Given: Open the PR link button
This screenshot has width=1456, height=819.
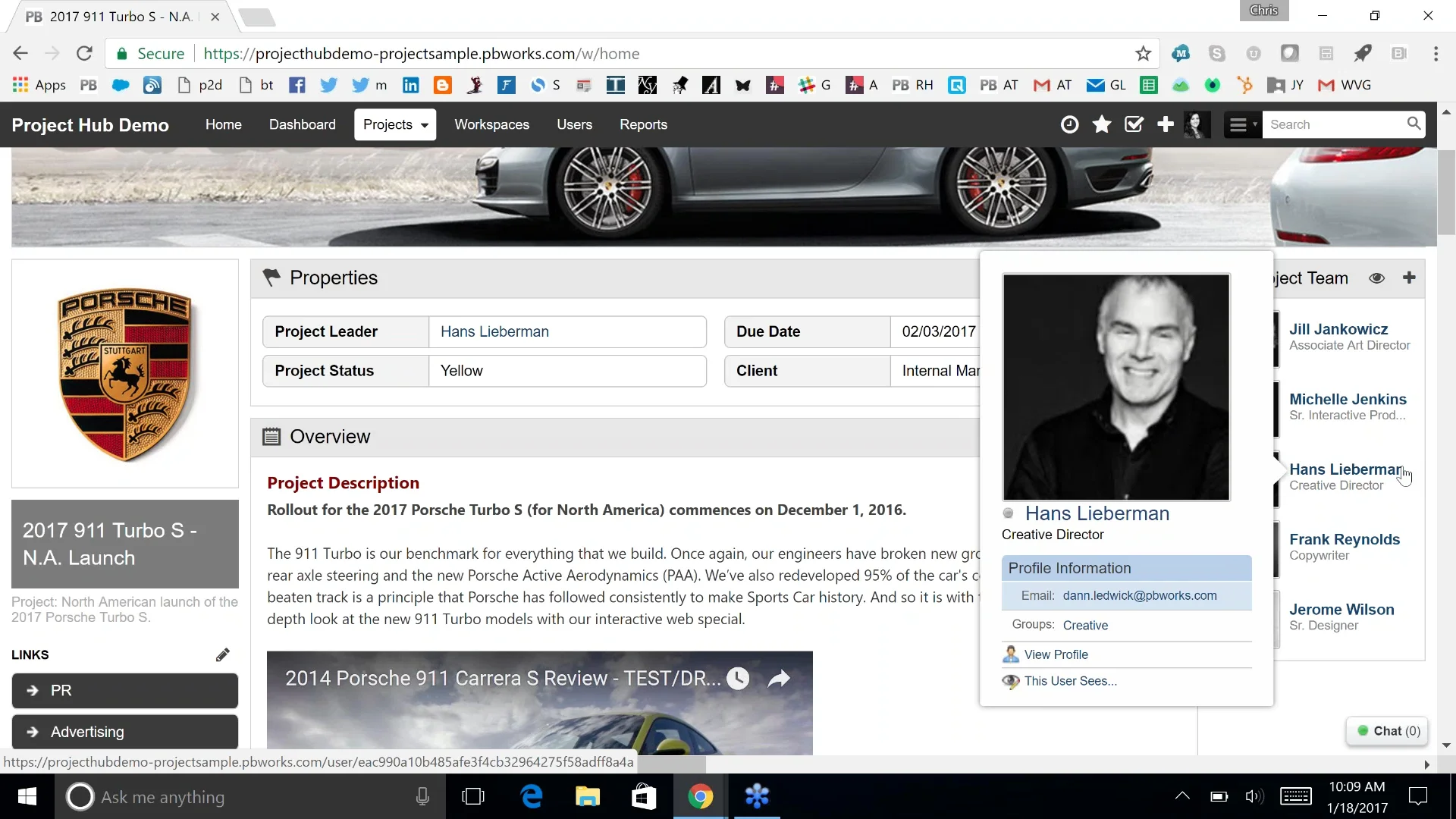Looking at the screenshot, I should [125, 691].
